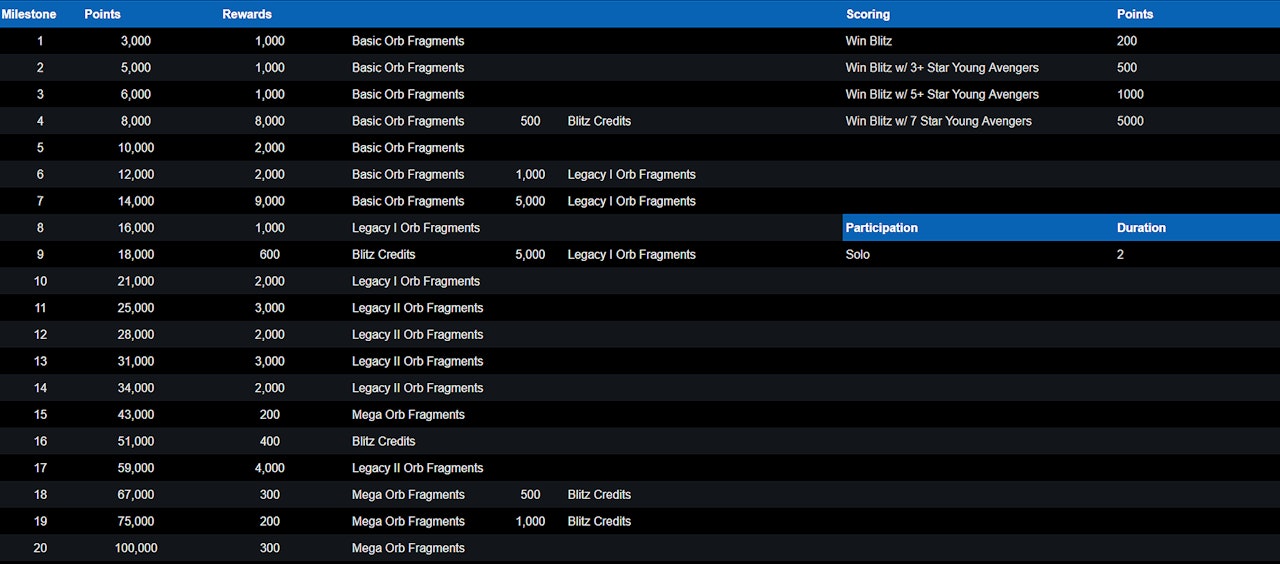Click 'Legacy II Orb Fragments' in milestone 11
This screenshot has height=564, width=1280.
point(417,308)
